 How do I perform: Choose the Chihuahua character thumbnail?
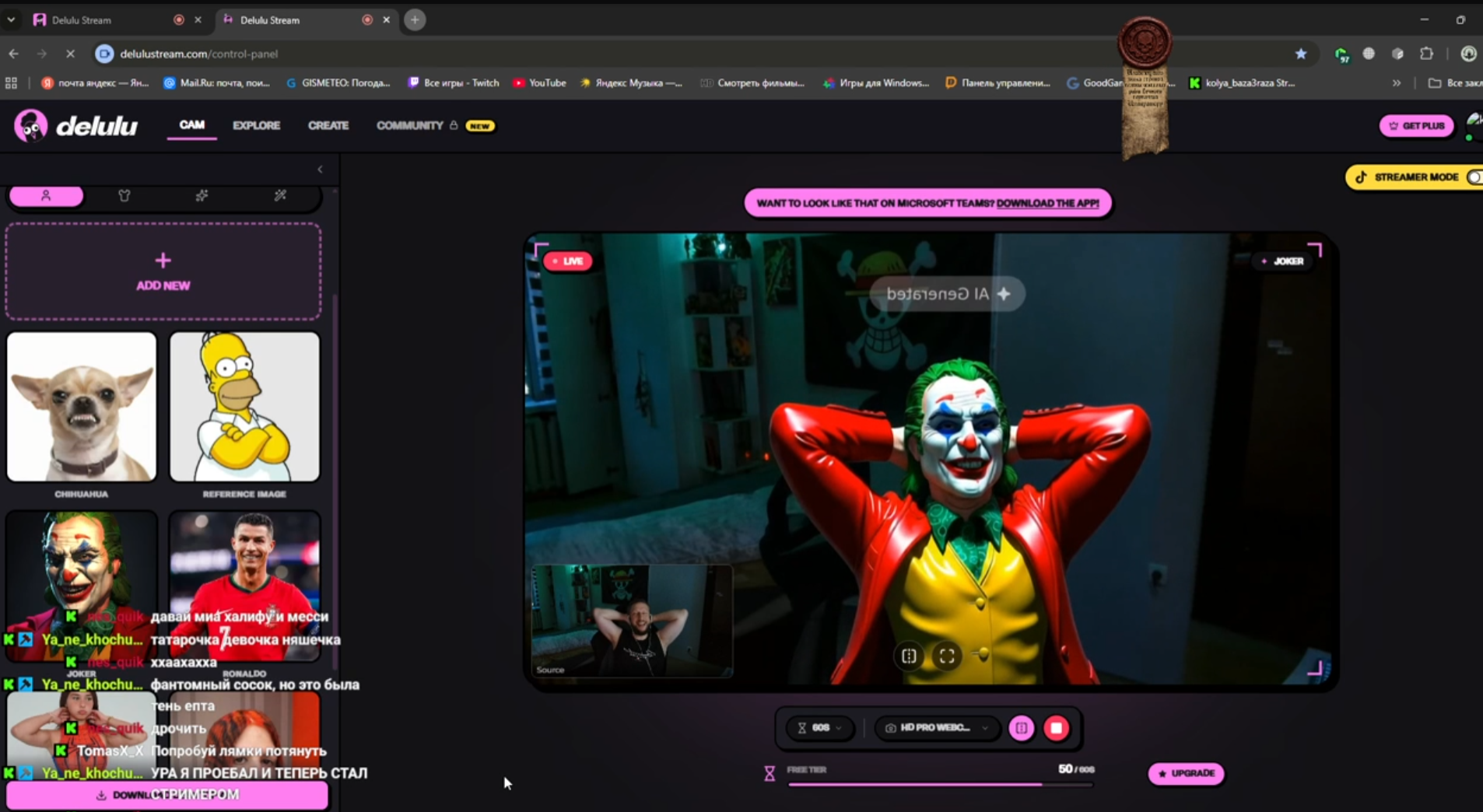click(x=82, y=407)
